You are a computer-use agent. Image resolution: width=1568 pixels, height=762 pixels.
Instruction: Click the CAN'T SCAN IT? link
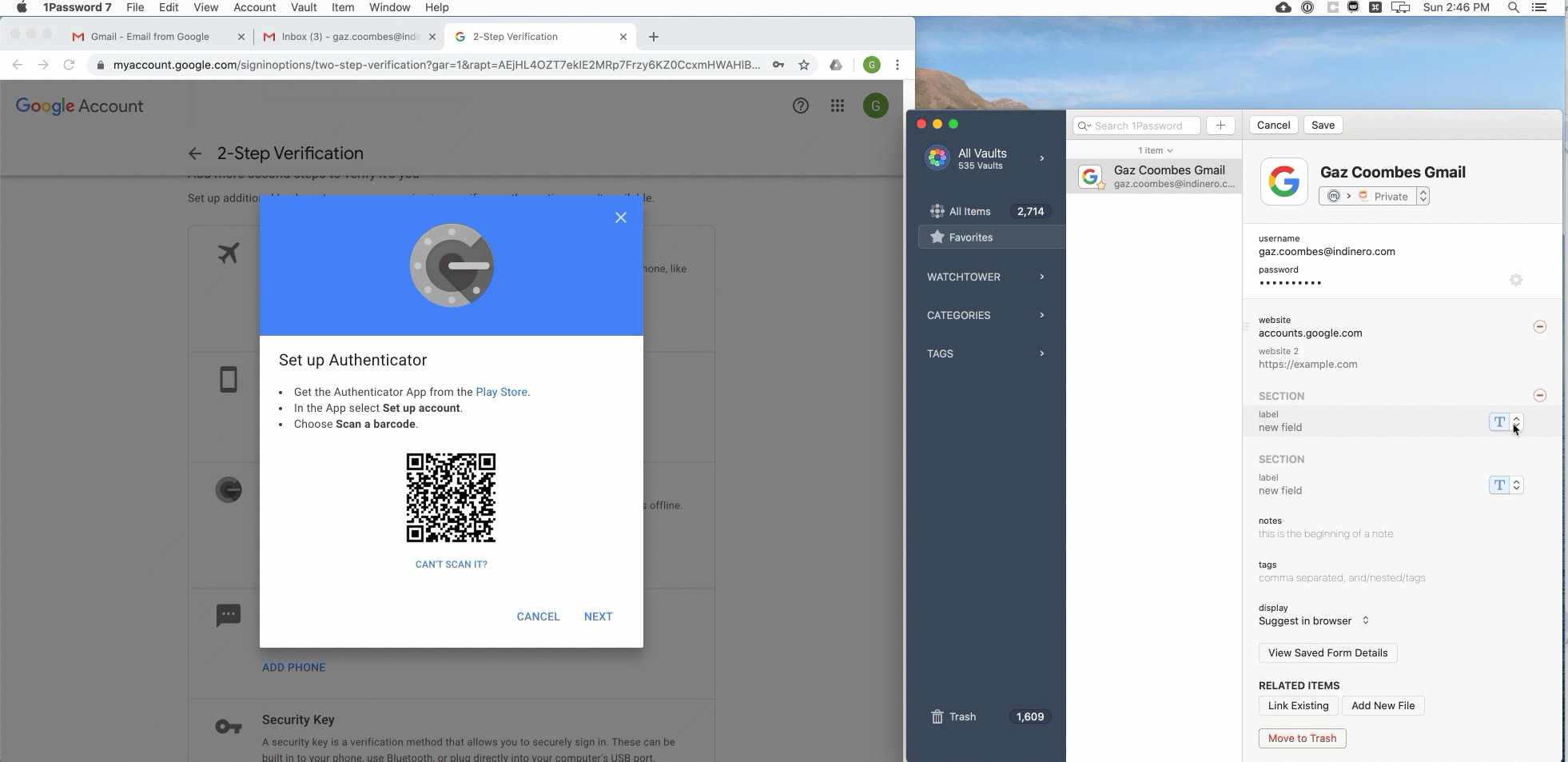point(451,565)
